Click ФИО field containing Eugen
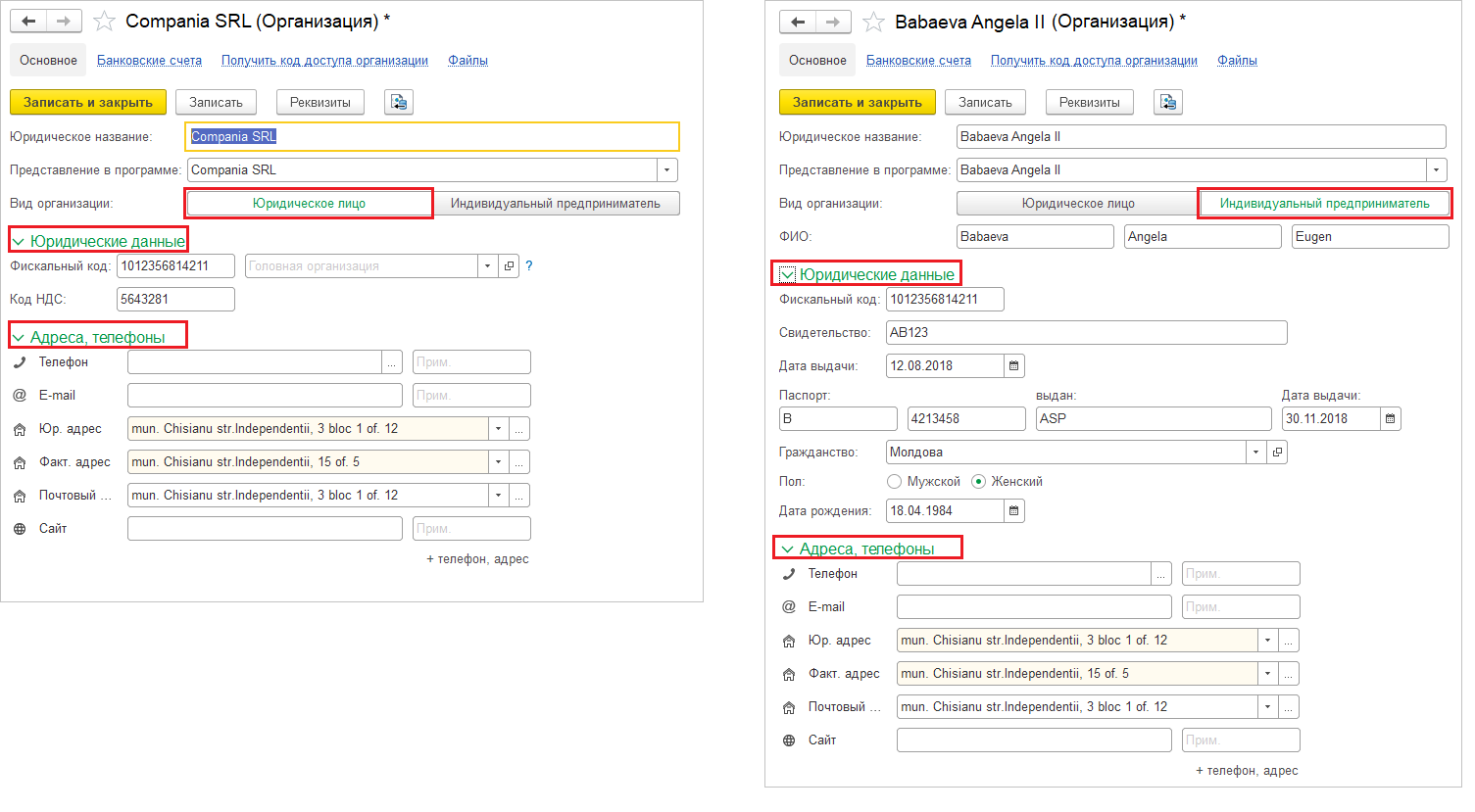Image resolution: width=1475 pixels, height=812 pixels. [x=1370, y=237]
